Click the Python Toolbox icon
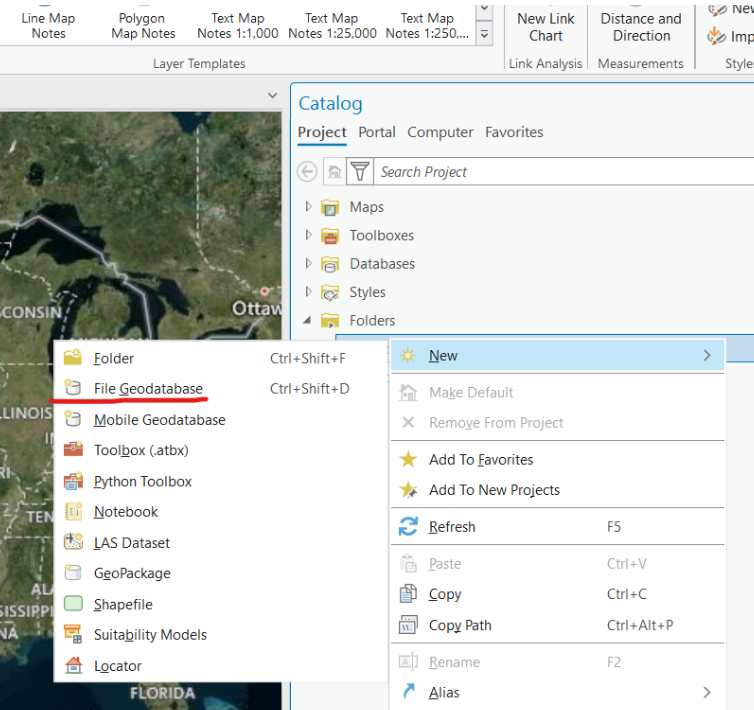Screen dimensions: 754x710 (73, 481)
